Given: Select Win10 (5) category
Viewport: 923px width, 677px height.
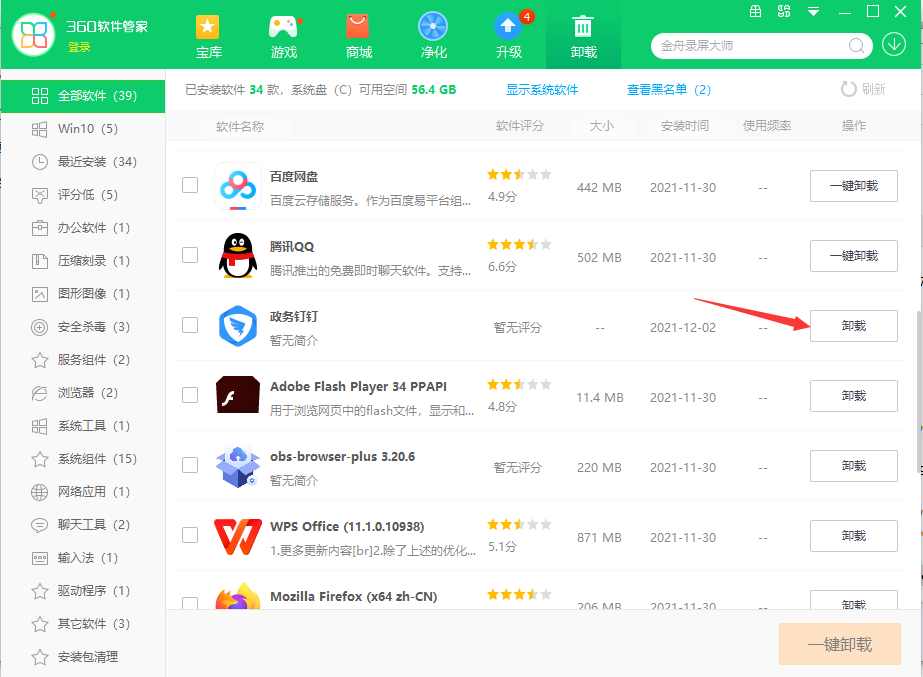Looking at the screenshot, I should point(83,129).
